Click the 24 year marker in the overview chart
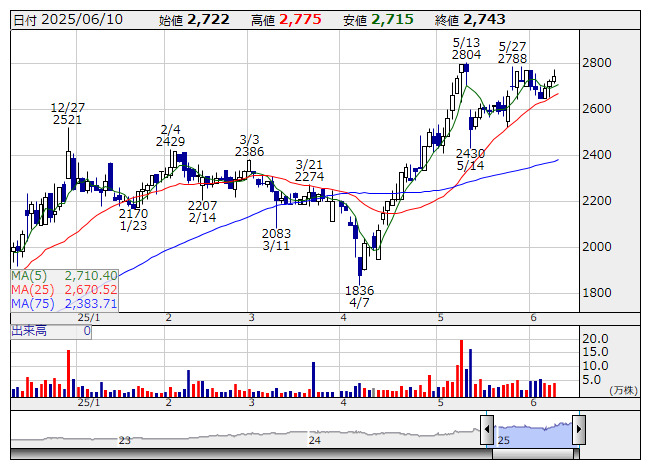Screen dimensions: 653x470 [314, 440]
